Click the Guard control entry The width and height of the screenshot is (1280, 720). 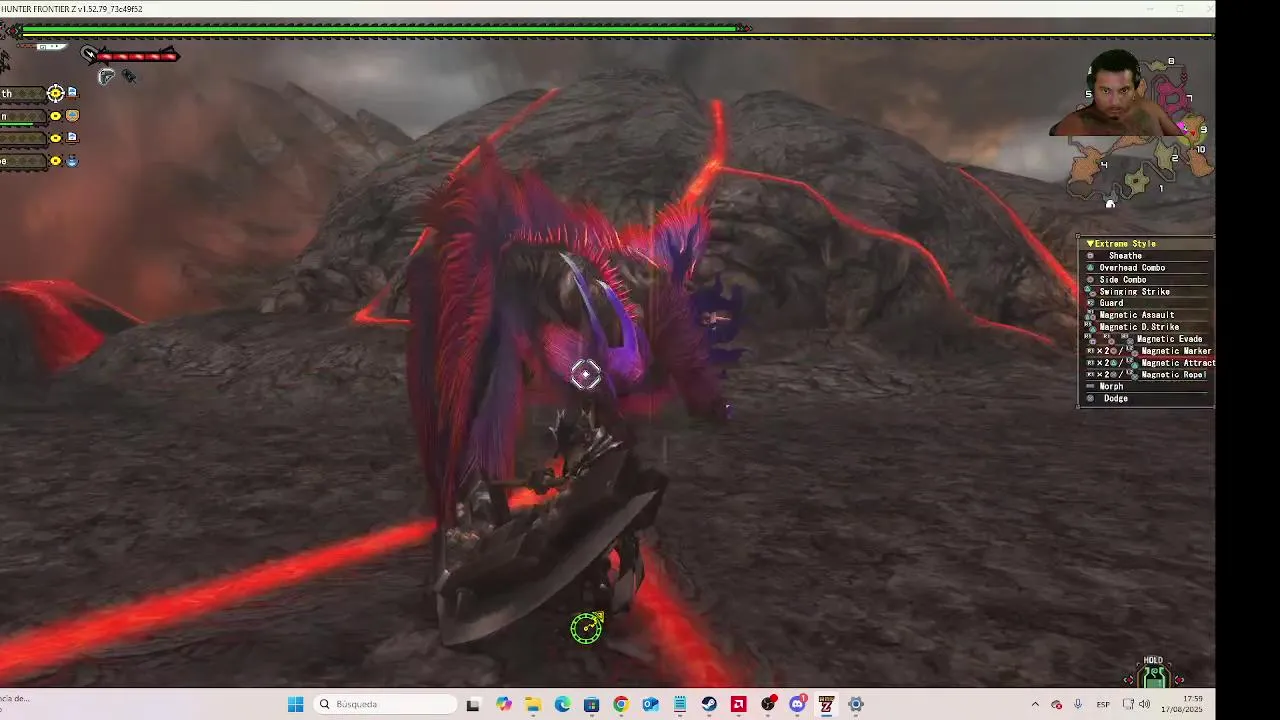click(1111, 303)
